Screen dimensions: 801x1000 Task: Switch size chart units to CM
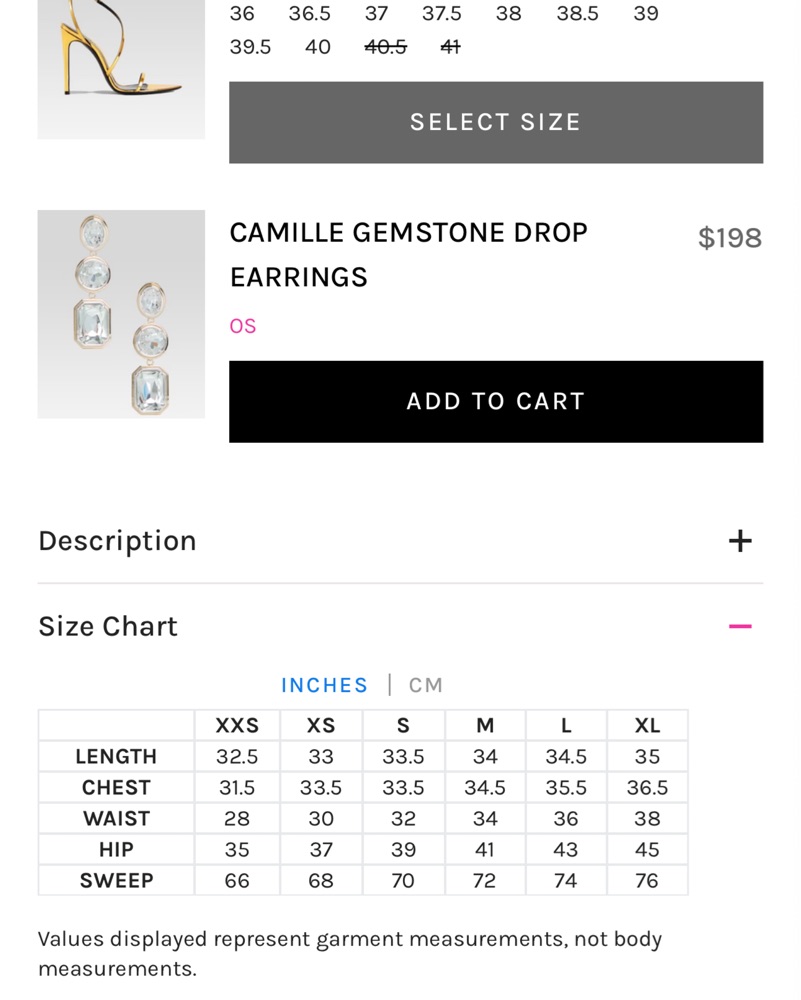pyautogui.click(x=426, y=685)
